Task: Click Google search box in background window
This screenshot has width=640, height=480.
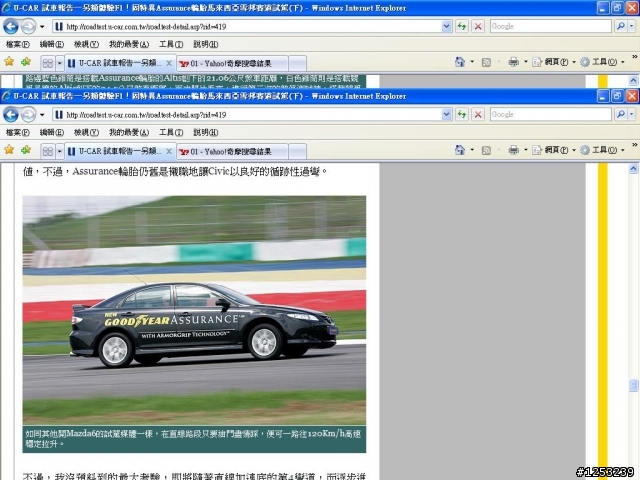Action: pyautogui.click(x=551, y=27)
